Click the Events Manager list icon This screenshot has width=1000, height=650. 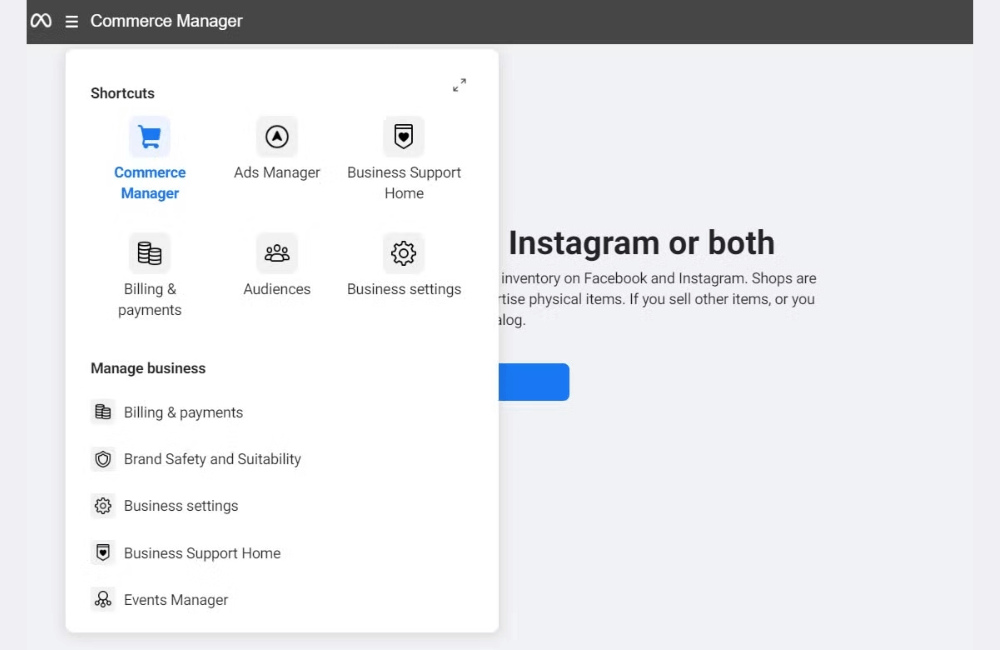103,600
